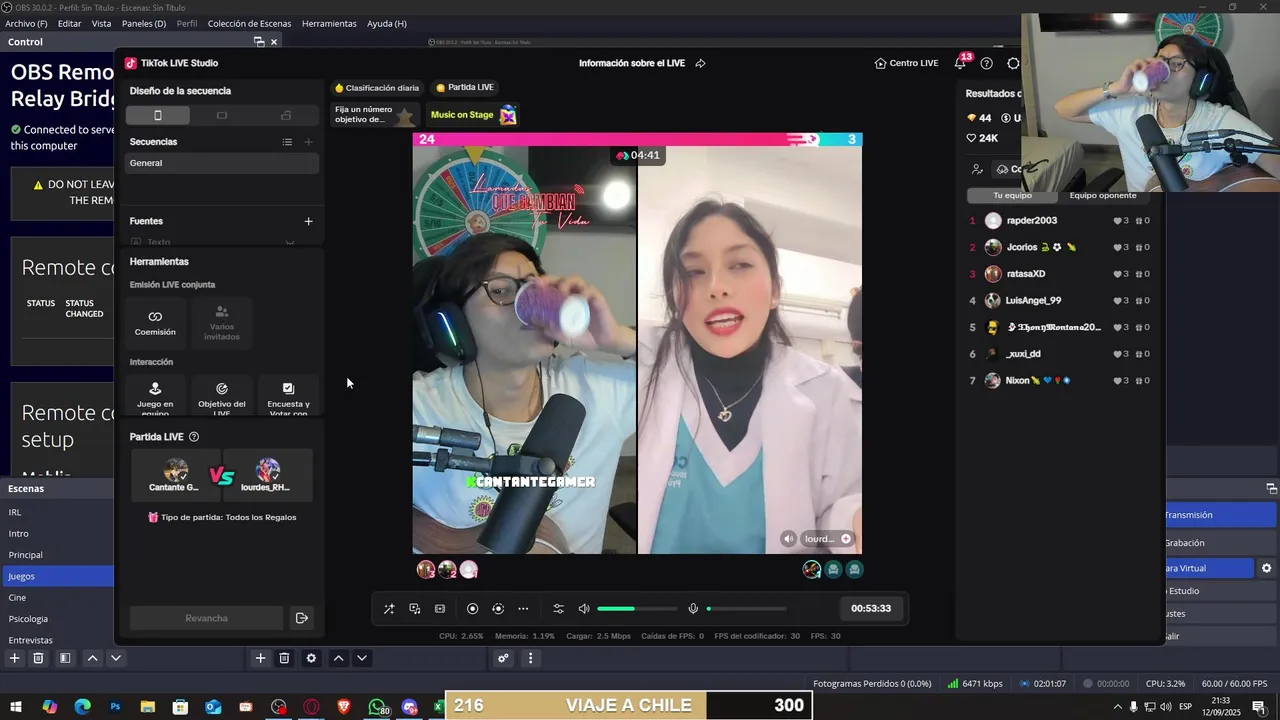Open the magic effects wand tool

click(x=389, y=608)
